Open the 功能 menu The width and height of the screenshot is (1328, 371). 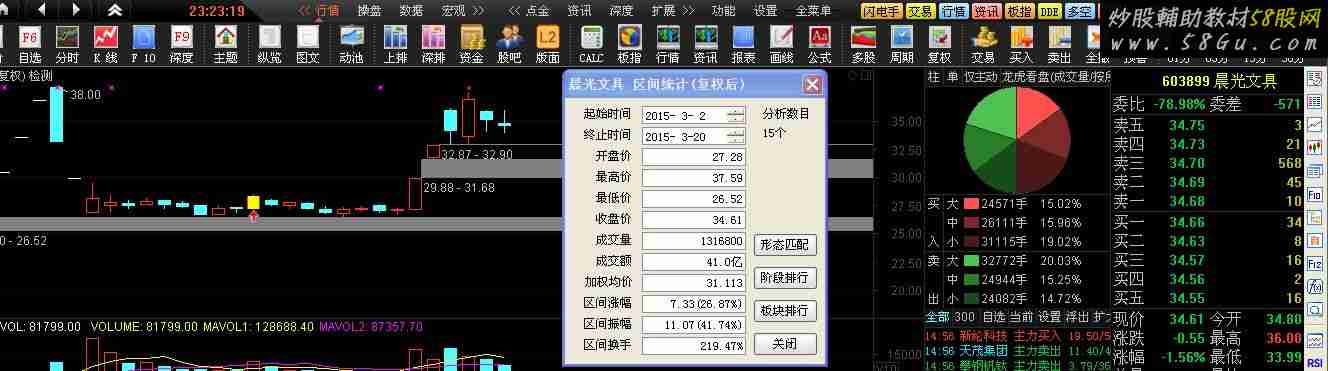[x=723, y=11]
